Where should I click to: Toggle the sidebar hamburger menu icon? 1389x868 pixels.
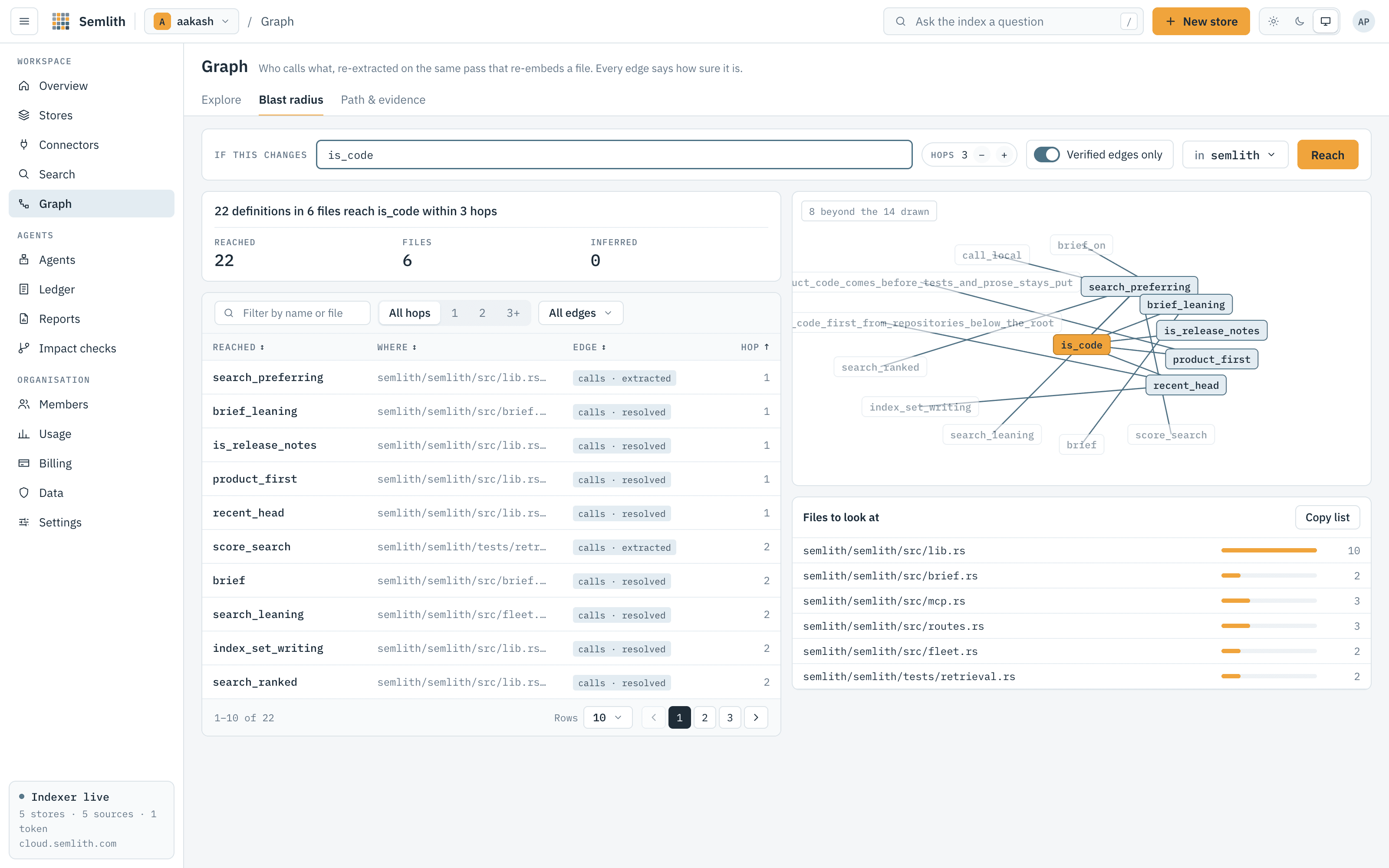(x=24, y=21)
